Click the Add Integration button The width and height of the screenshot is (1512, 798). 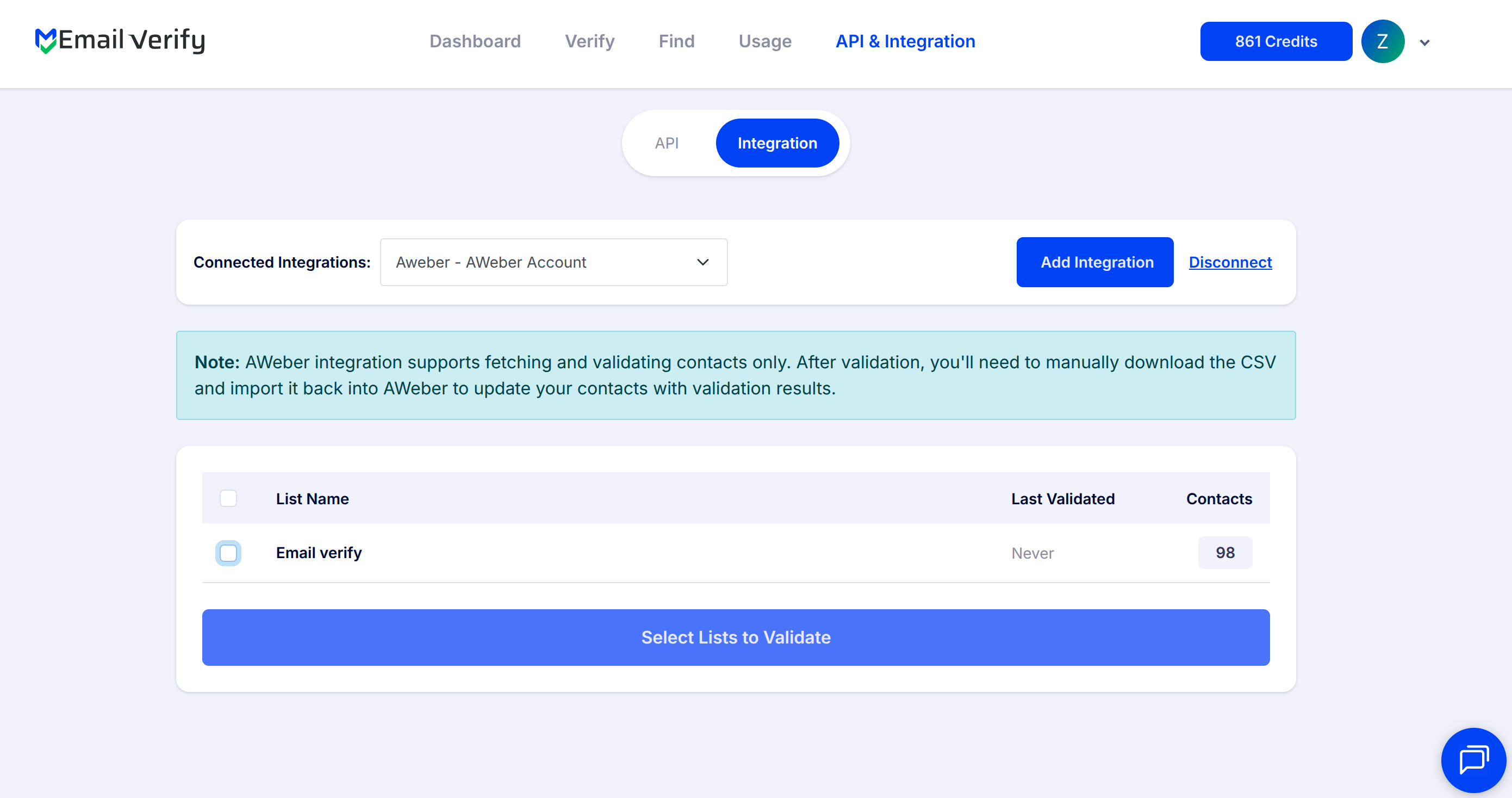click(x=1094, y=262)
